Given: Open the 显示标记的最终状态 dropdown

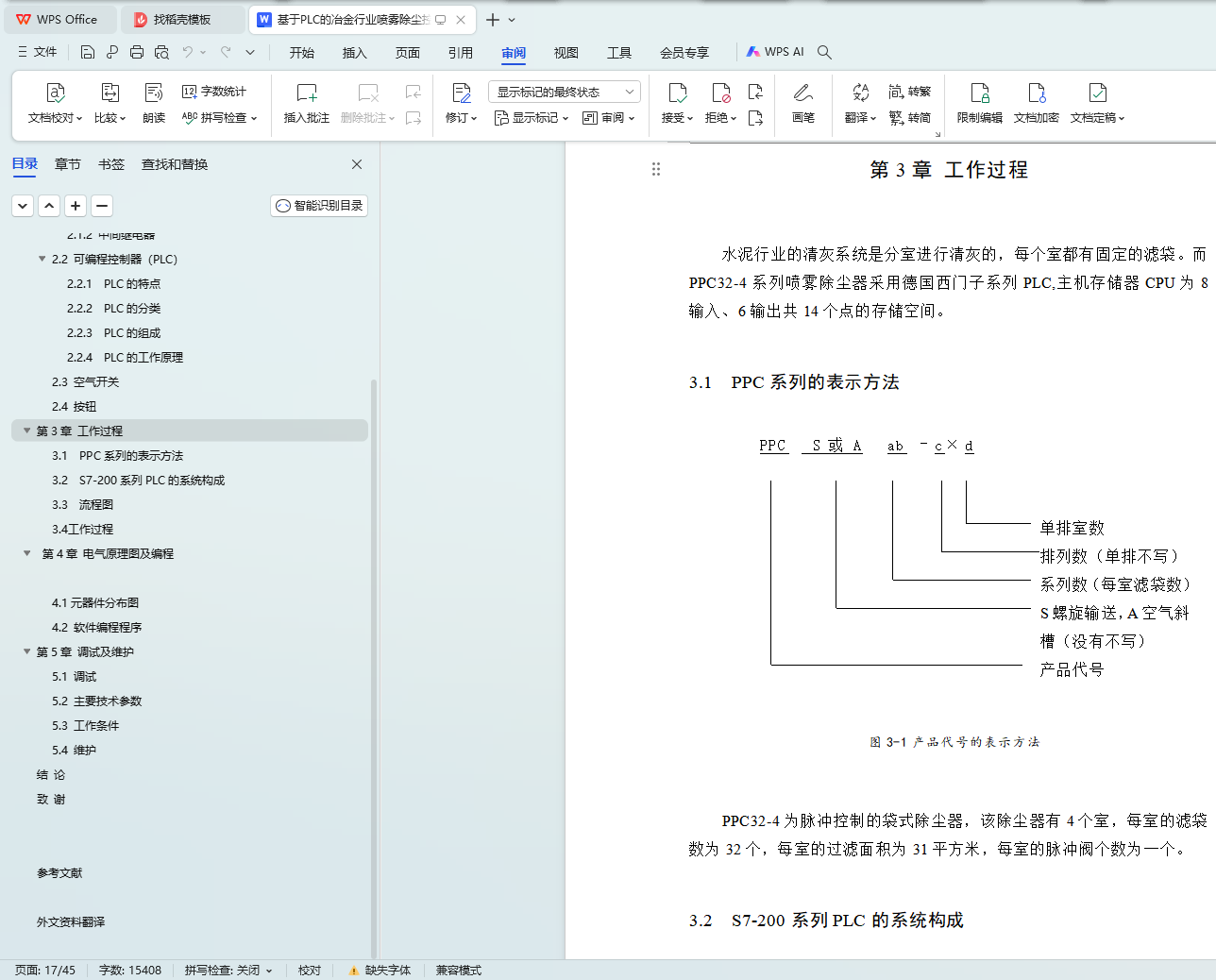Looking at the screenshot, I should coord(565,92).
